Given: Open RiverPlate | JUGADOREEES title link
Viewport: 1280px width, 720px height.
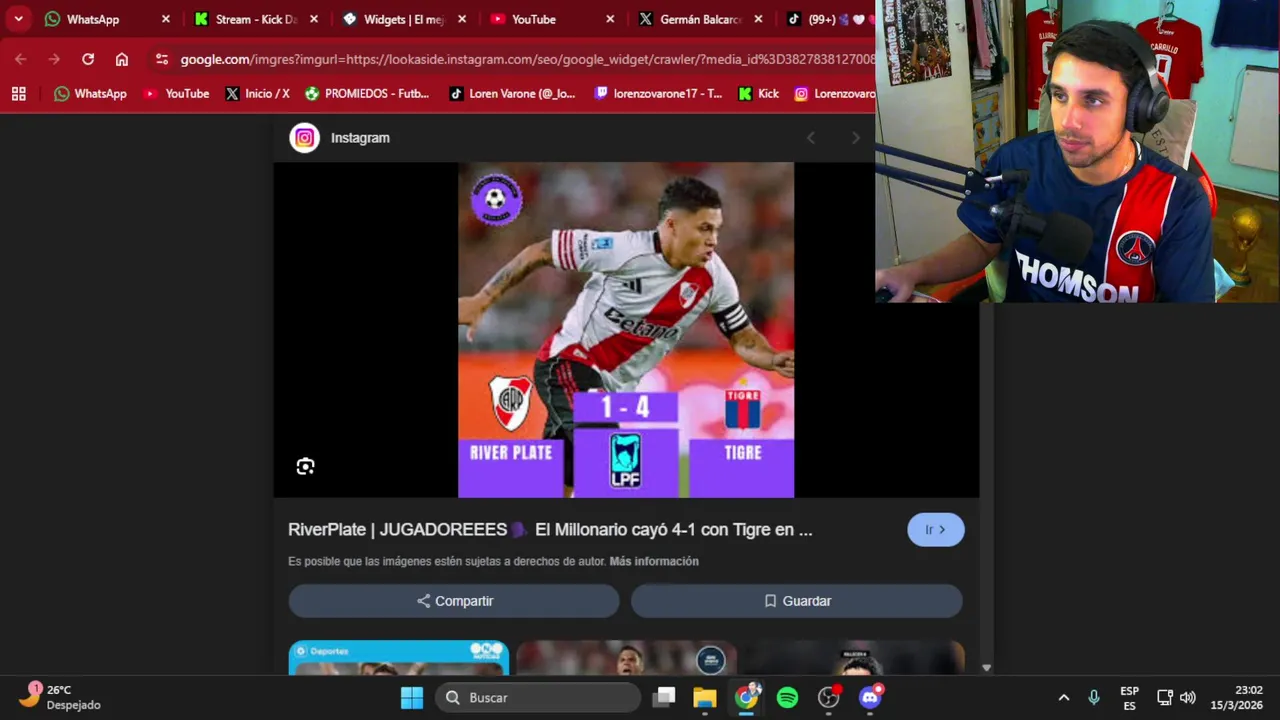Looking at the screenshot, I should [550, 530].
